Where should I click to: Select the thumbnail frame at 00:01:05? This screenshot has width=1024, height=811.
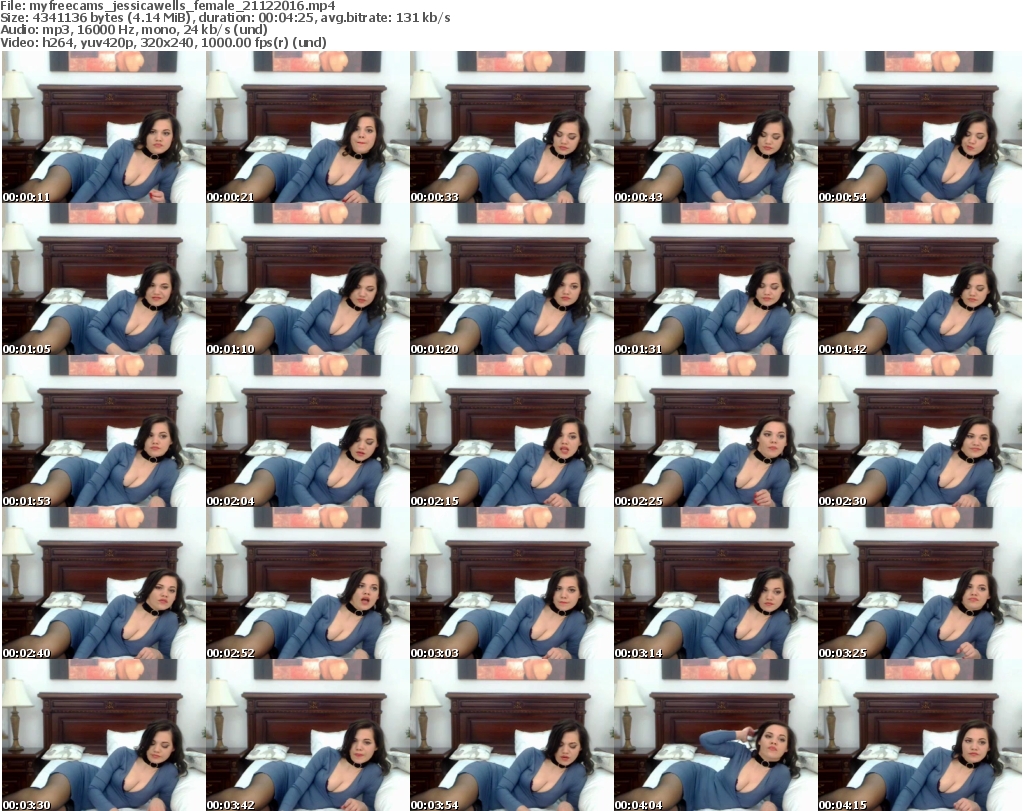click(104, 279)
